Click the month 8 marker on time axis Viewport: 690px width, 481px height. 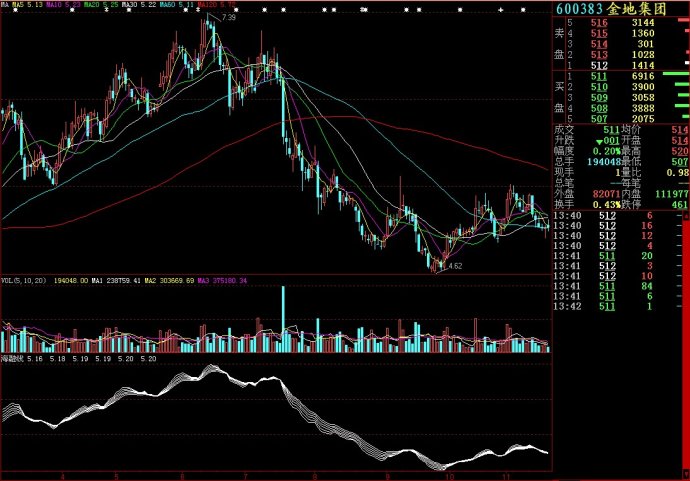315,476
